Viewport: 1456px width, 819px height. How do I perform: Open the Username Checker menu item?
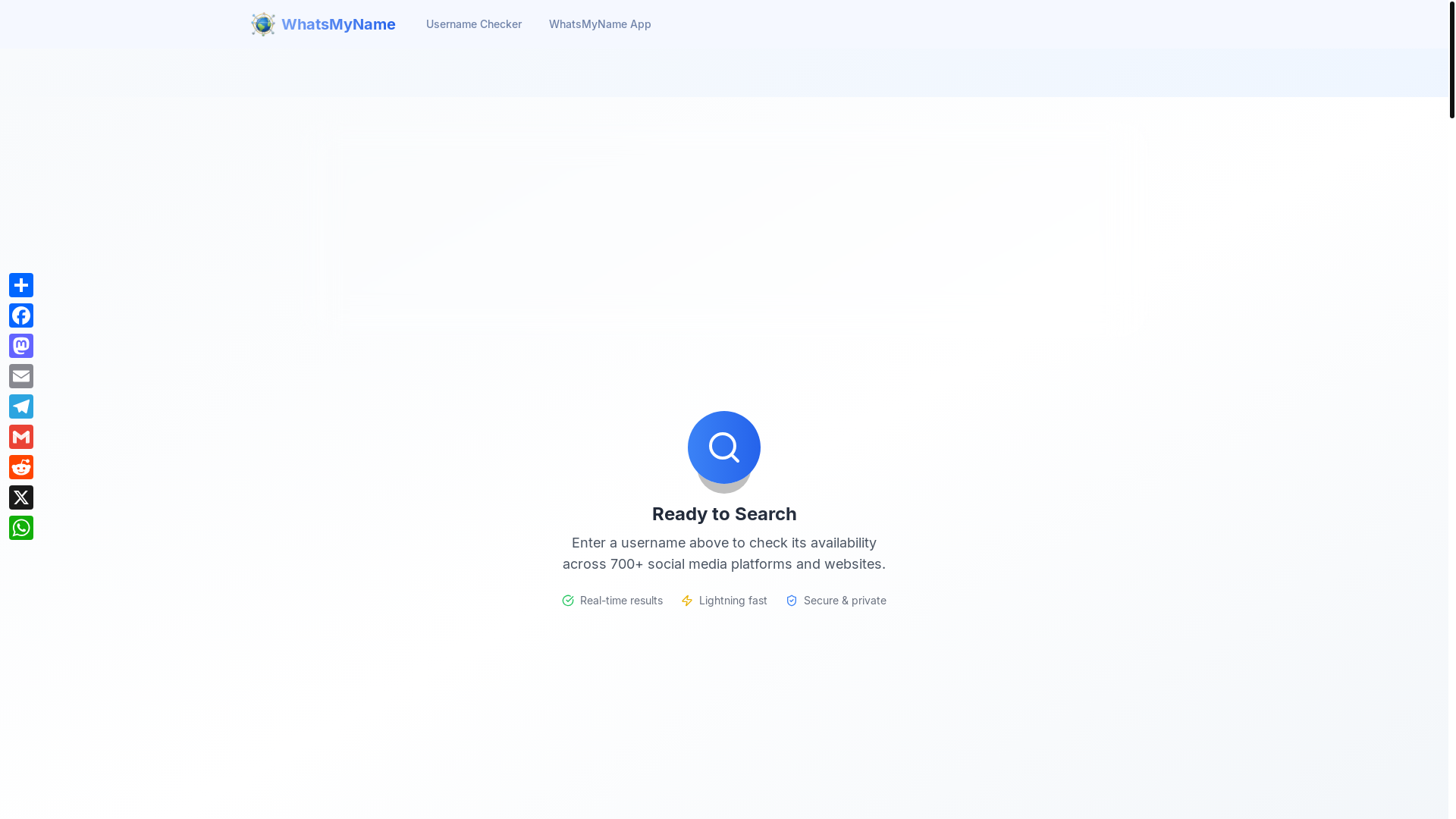coord(474,24)
